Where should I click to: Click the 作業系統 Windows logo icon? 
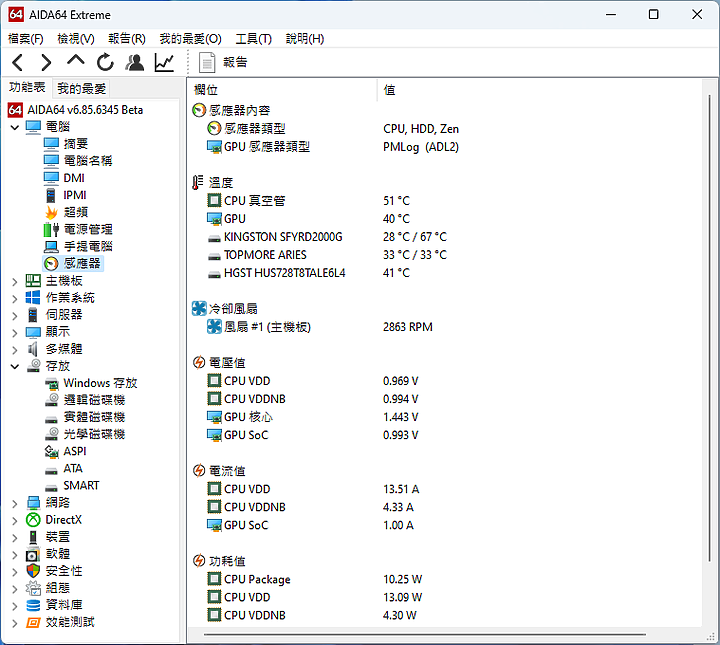click(33, 297)
